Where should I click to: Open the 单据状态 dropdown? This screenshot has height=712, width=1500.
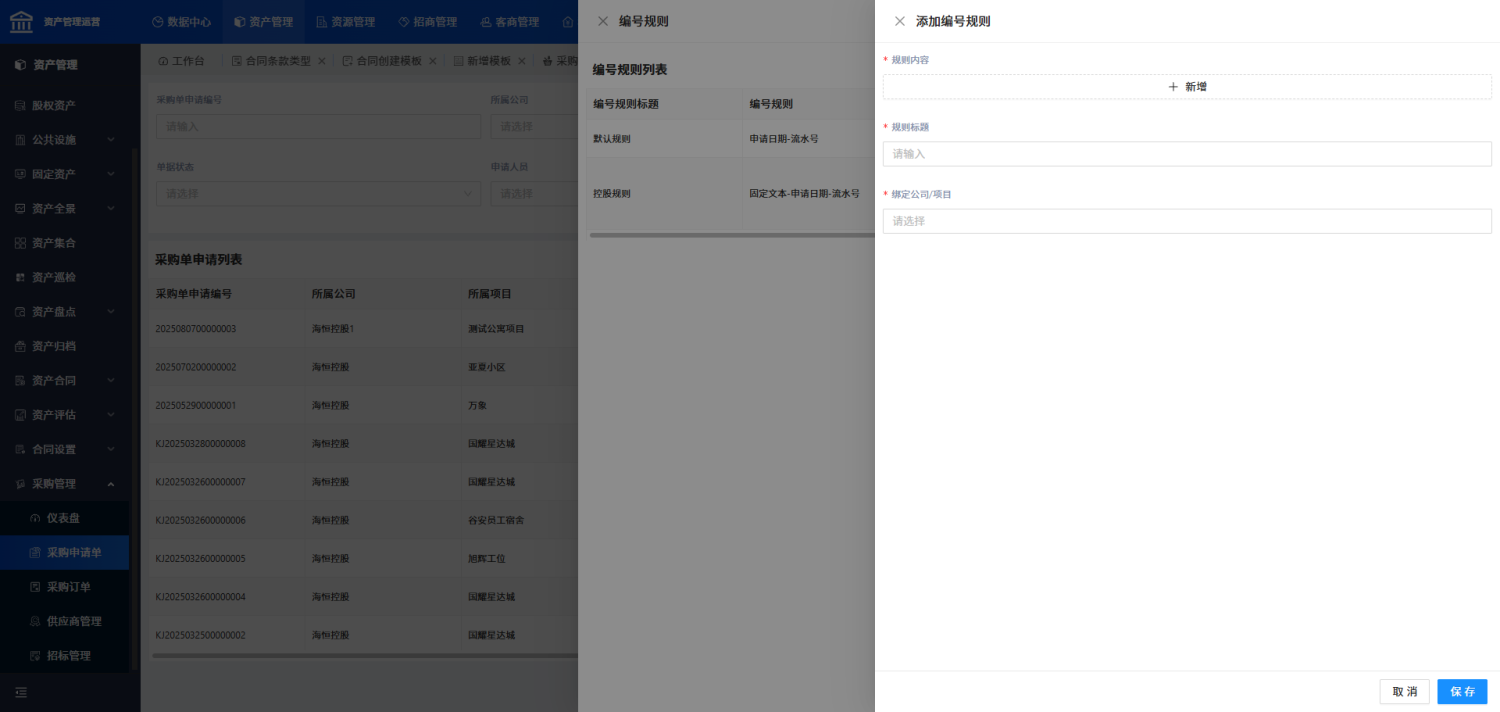318,193
